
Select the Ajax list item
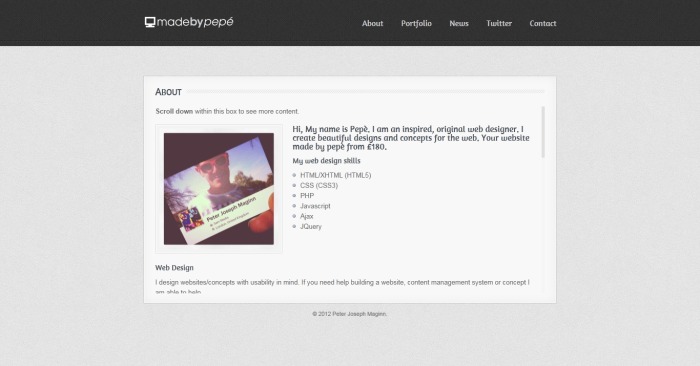tap(307, 216)
